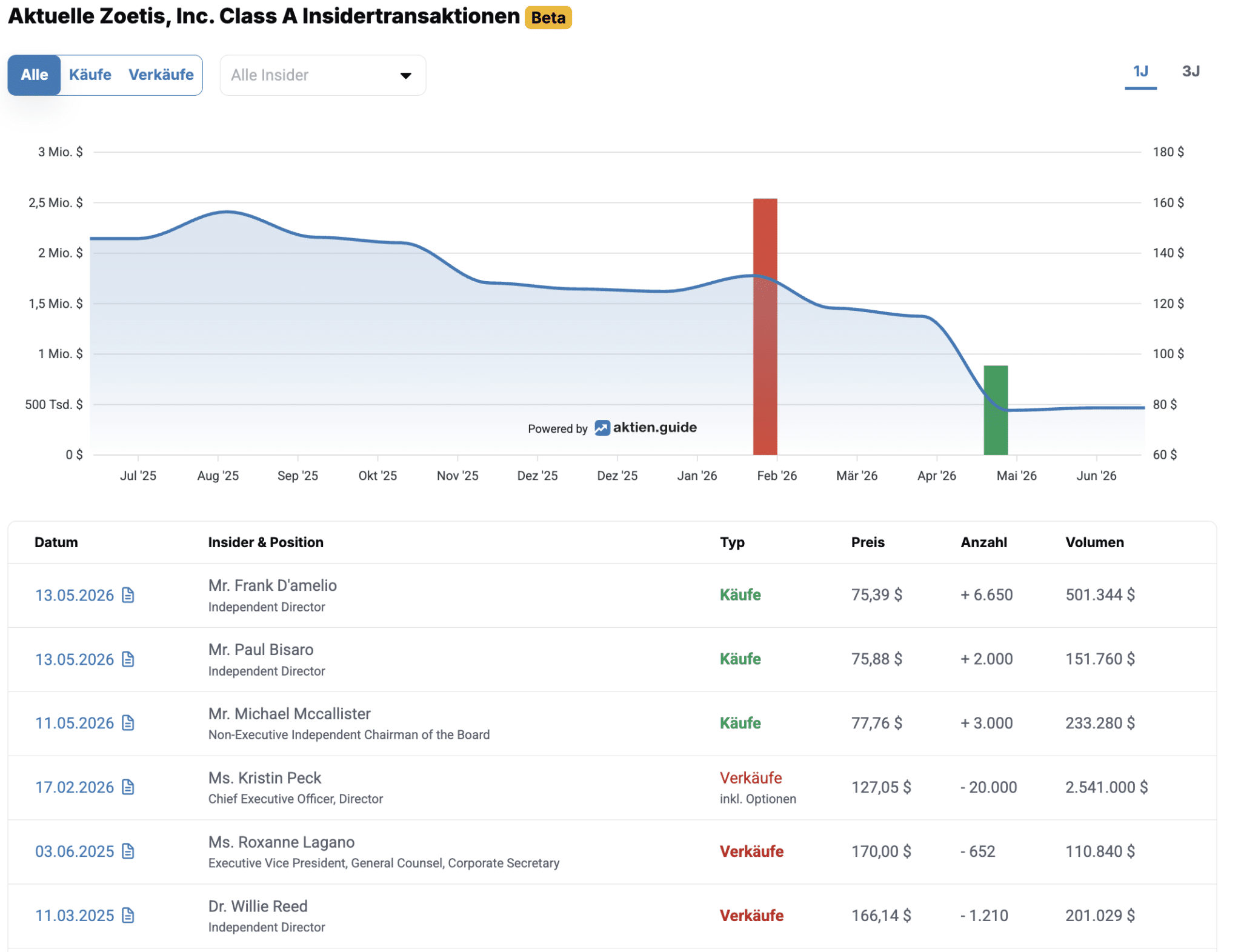The width and height of the screenshot is (1241, 952).
Task: Click the amount value + 6.650
Action: click(x=986, y=595)
